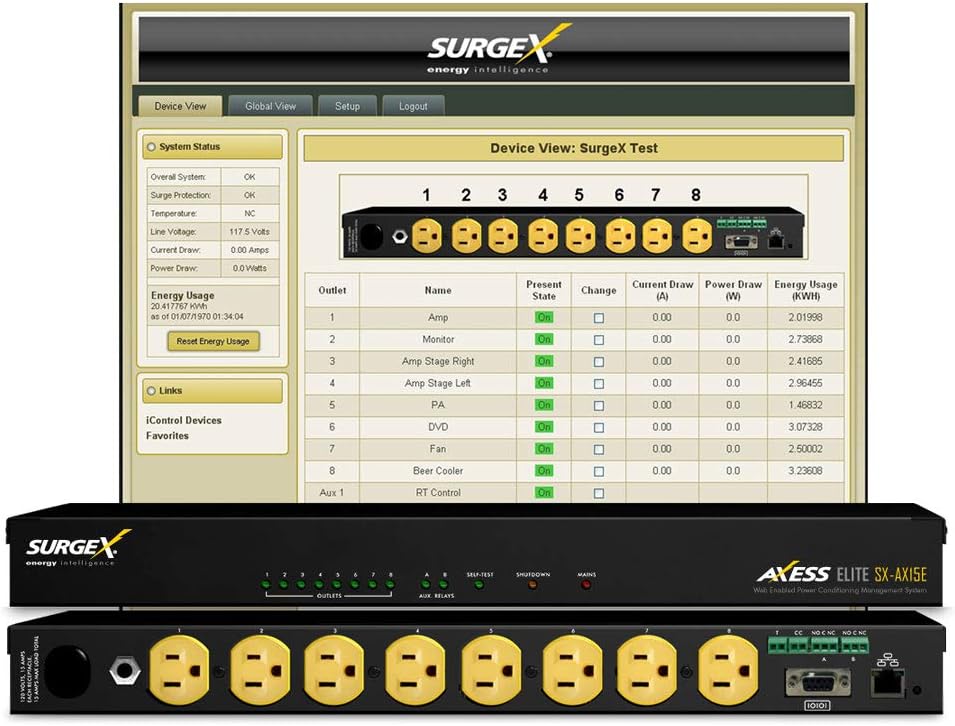Open the Favorites link
Screen dimensions: 955x726
(167, 435)
